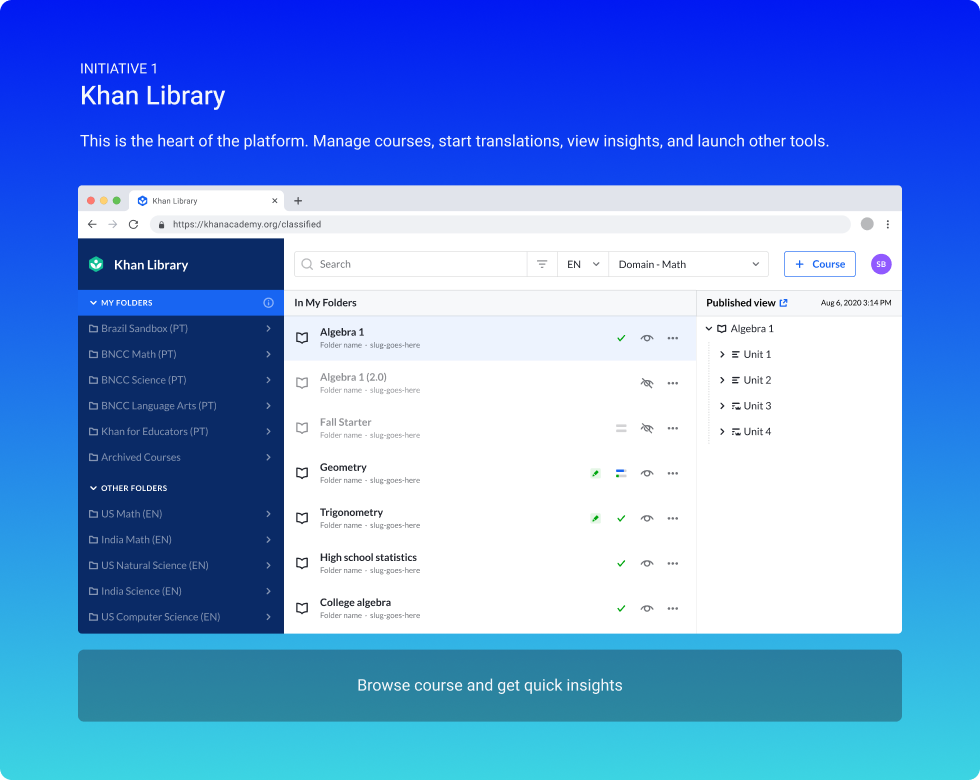Toggle visibility eye for High school statistics
Screen dimensions: 980x780
pyautogui.click(x=647, y=563)
